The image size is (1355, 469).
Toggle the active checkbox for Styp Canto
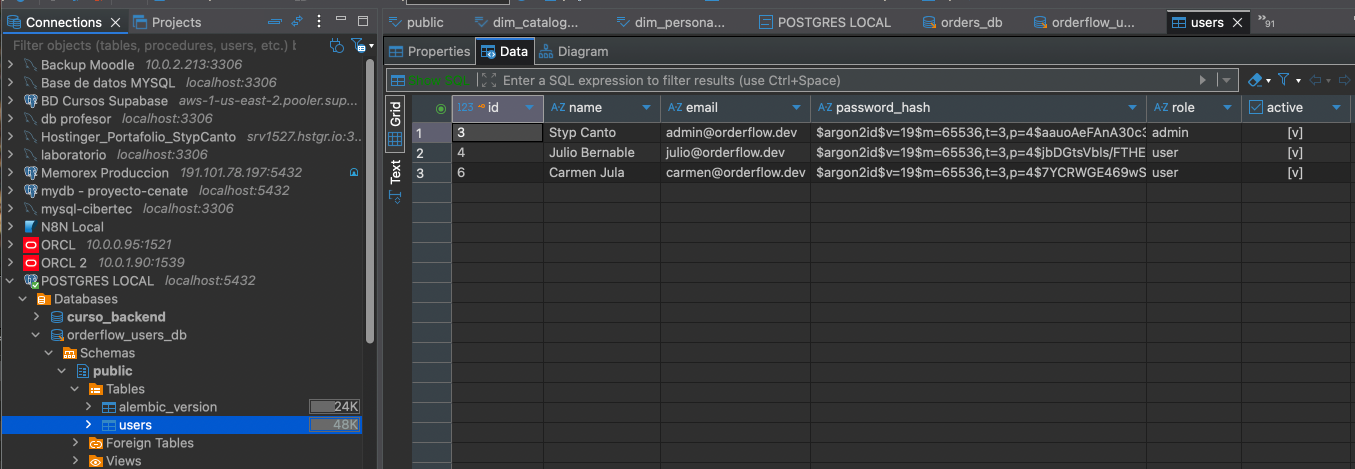click(1295, 132)
